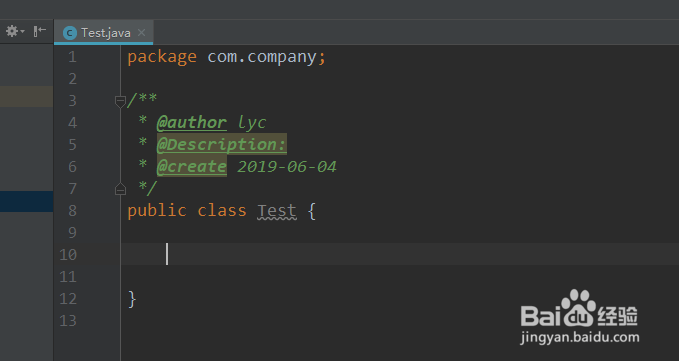Click the Test class name
679x361 pixels.
click(277, 211)
